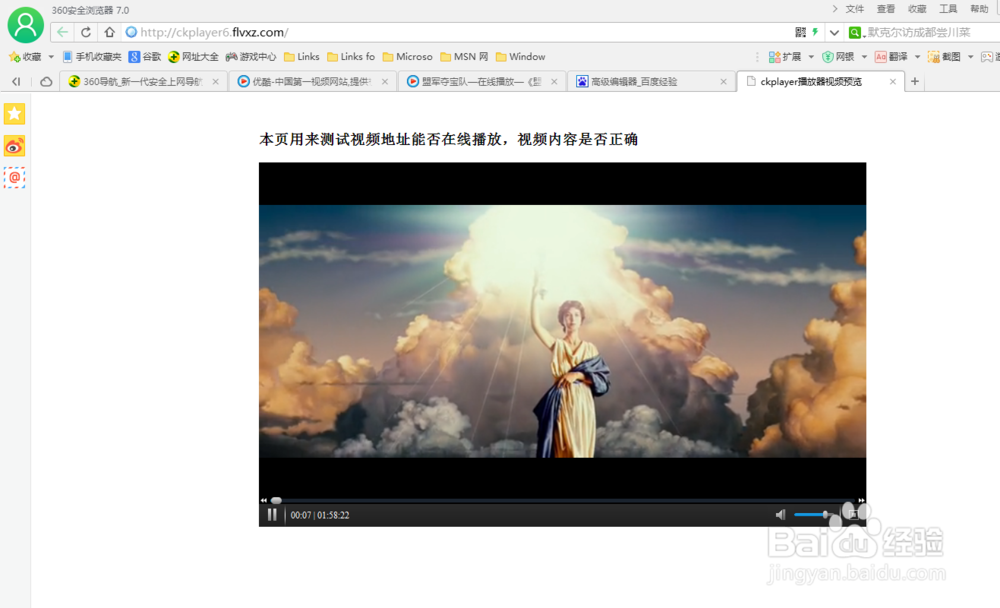Screen dimensions: 1000x608
Task: Click the 网银 online banking button
Action: (838, 57)
